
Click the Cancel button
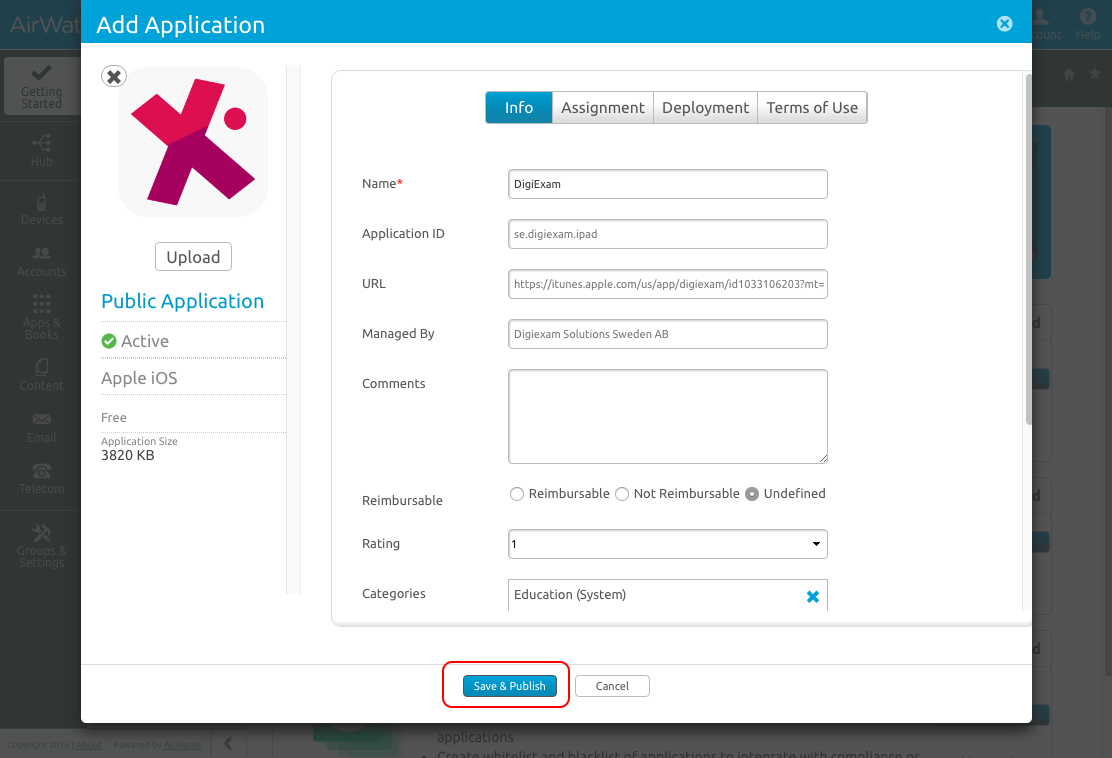[x=612, y=686]
